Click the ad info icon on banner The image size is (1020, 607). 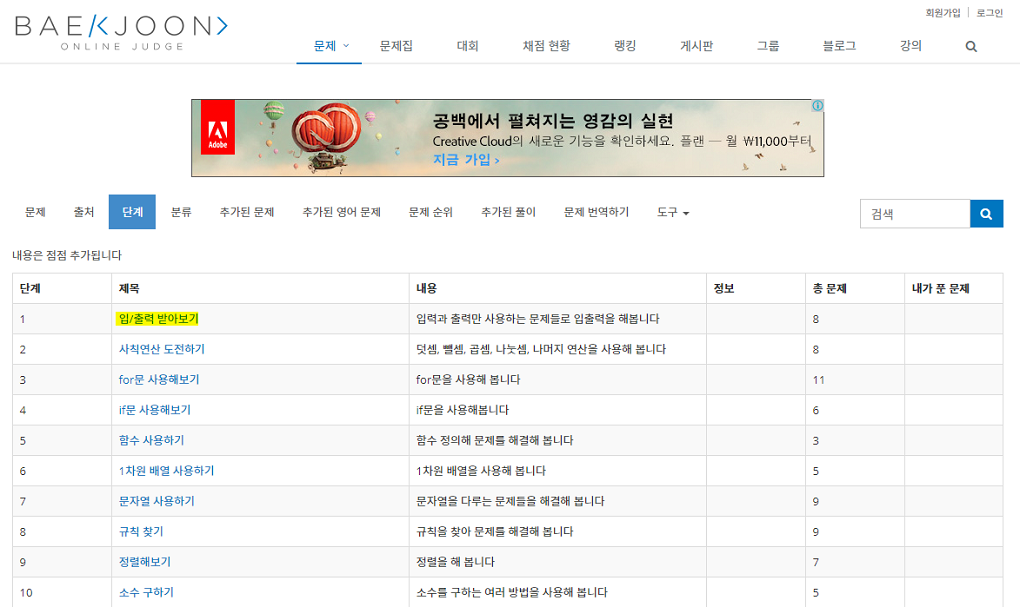[818, 105]
